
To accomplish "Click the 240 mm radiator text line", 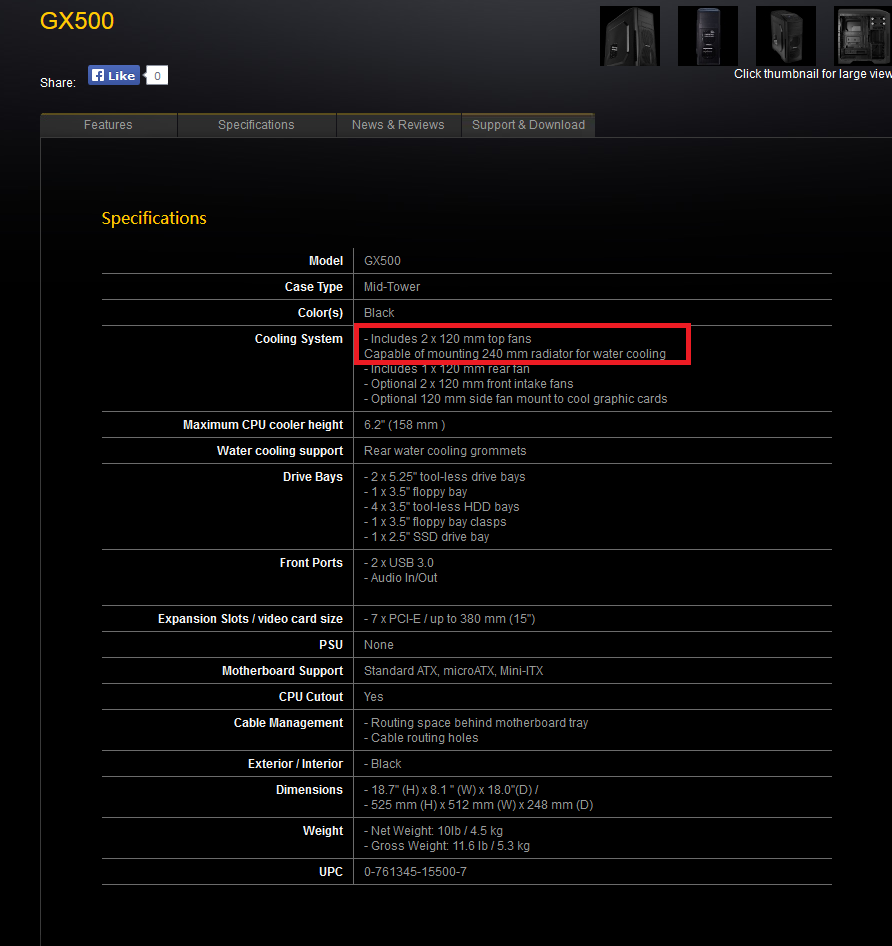I will coord(514,354).
